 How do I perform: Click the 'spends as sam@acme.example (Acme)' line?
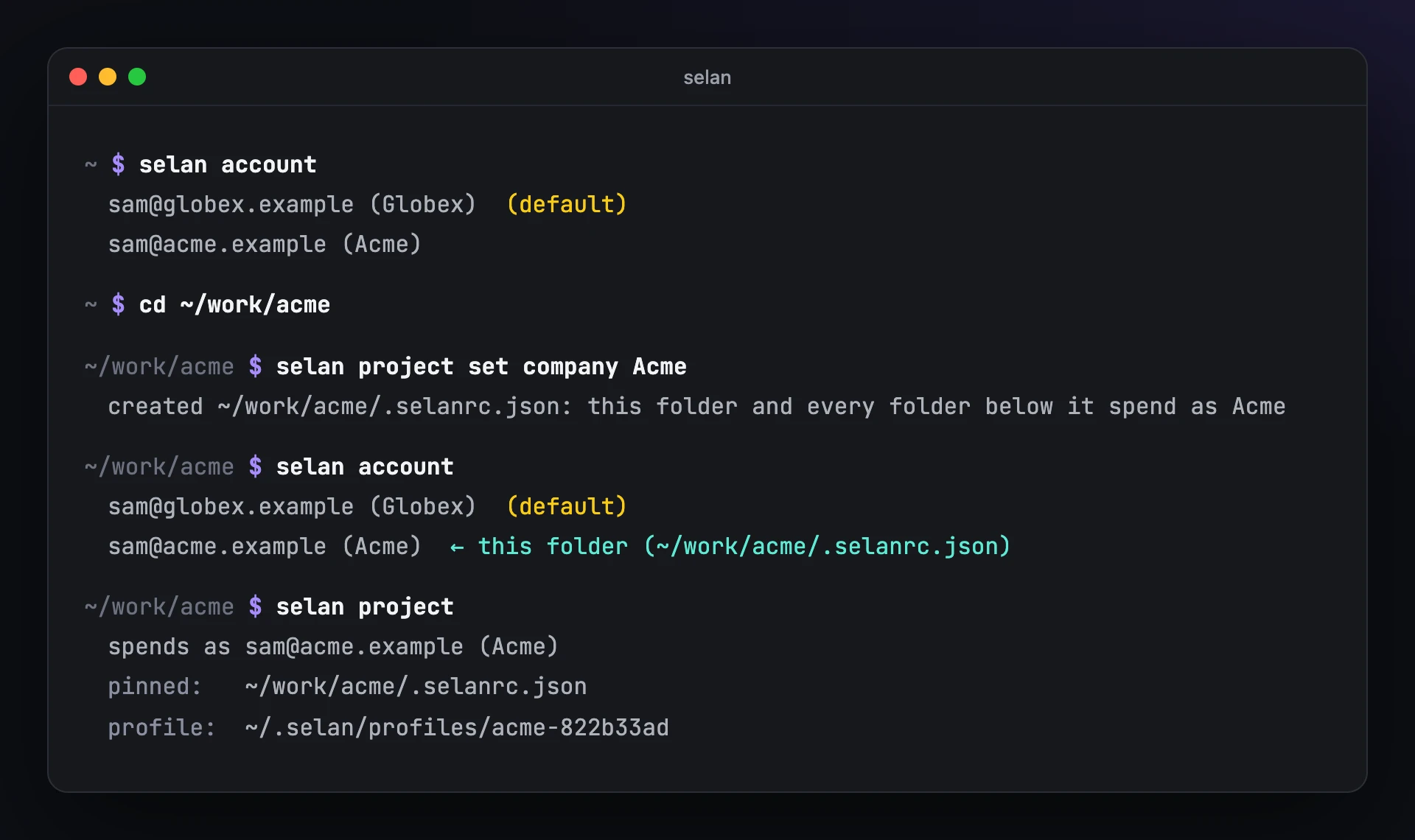[x=333, y=646]
